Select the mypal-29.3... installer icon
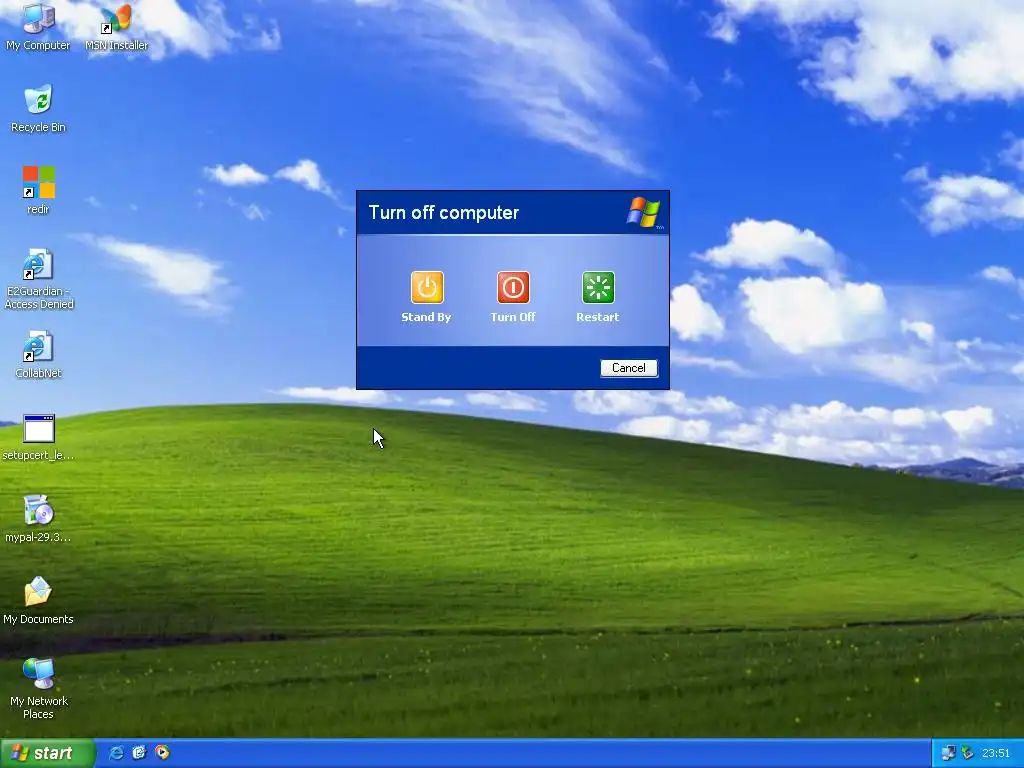The image size is (1024, 768). click(38, 519)
